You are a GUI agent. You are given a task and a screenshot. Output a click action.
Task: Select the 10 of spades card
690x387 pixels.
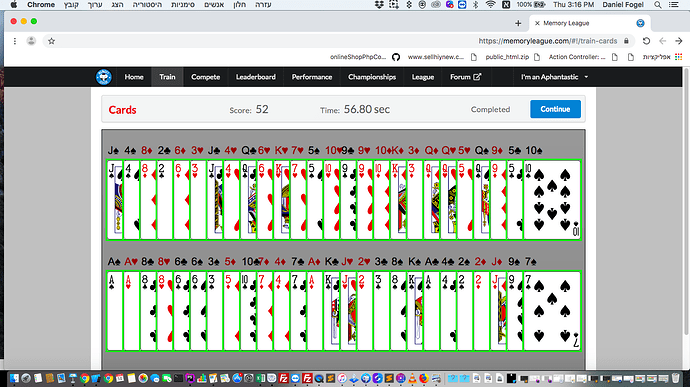[x=552, y=200]
